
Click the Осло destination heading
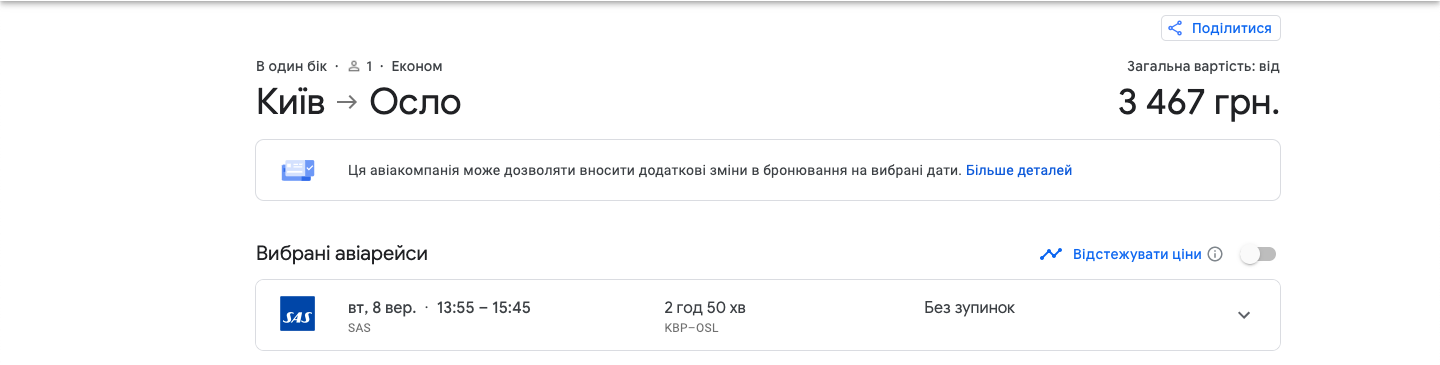point(415,102)
